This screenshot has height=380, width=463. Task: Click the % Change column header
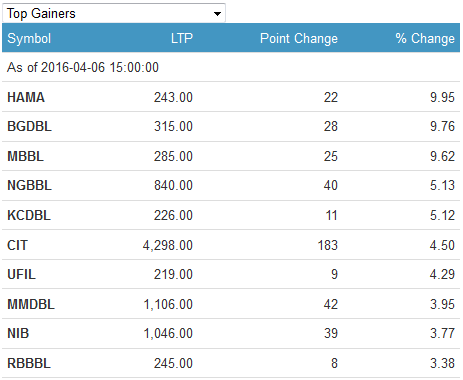425,38
